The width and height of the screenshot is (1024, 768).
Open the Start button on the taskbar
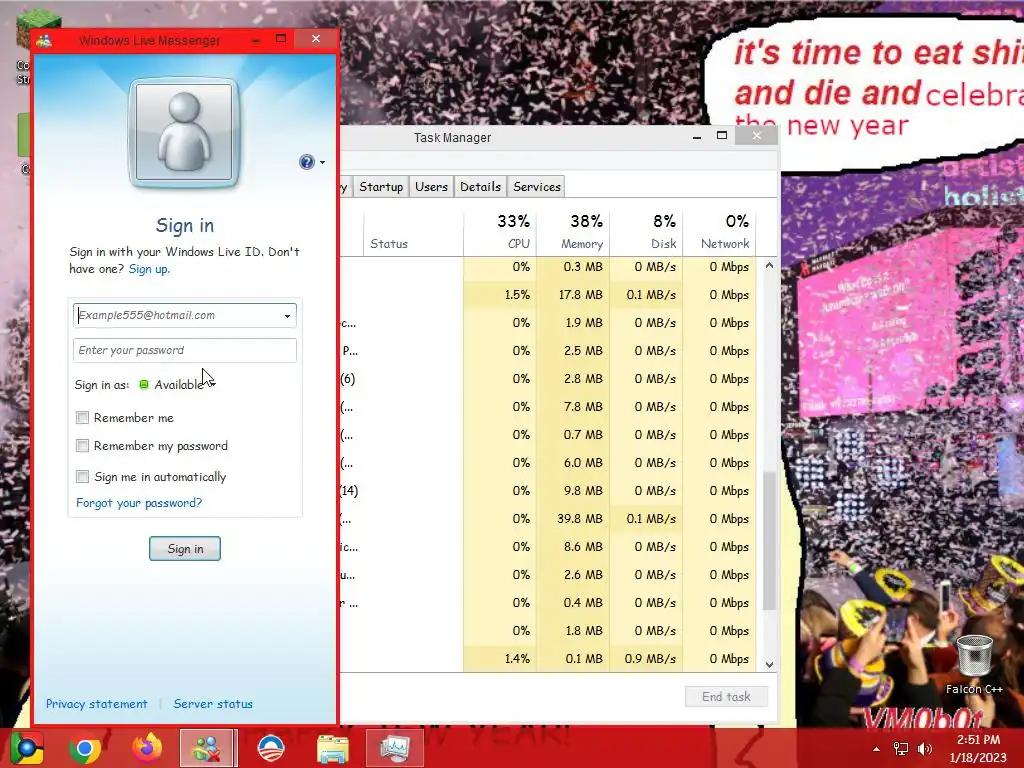click(26, 748)
